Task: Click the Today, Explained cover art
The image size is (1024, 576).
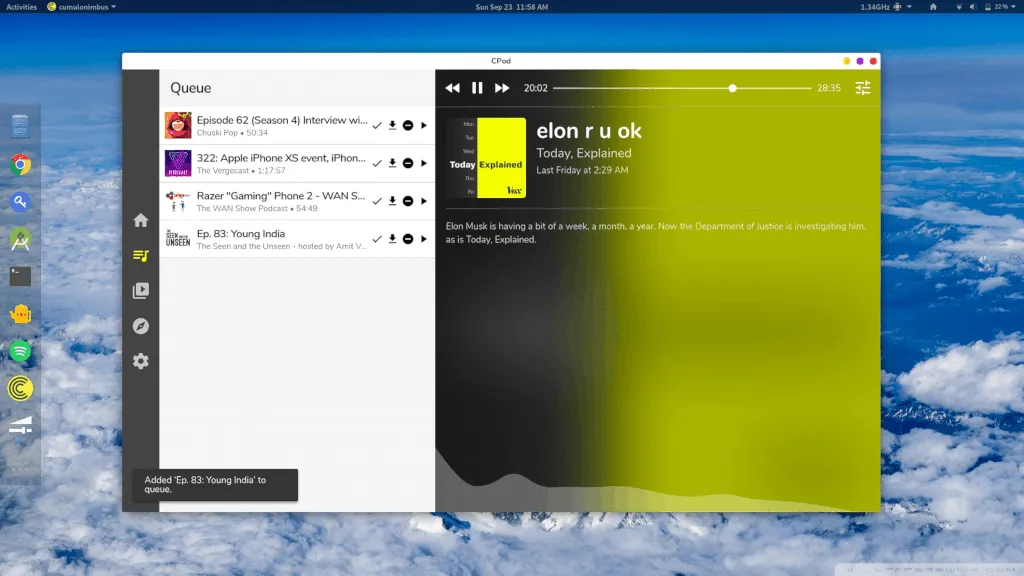Action: (x=486, y=158)
